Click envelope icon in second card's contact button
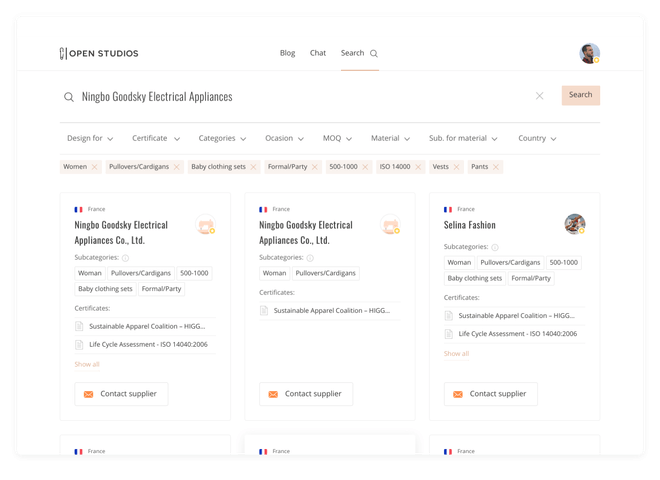This screenshot has height=480, width=660. point(273,394)
